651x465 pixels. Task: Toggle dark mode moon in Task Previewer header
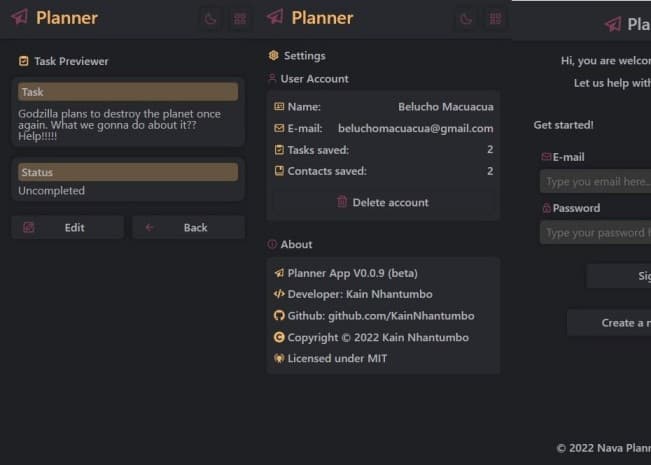click(x=210, y=19)
